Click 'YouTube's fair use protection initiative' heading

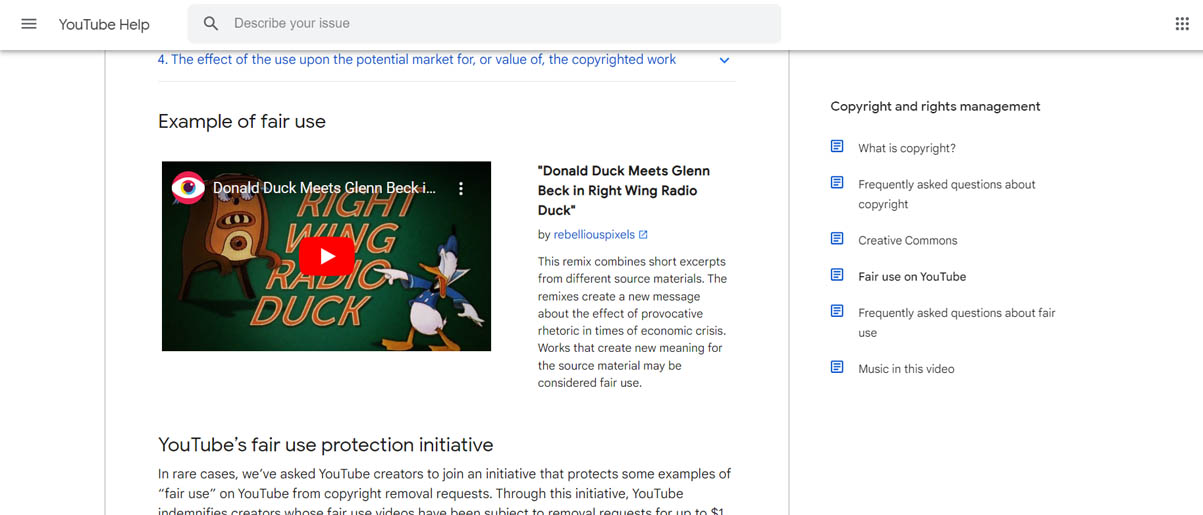click(326, 445)
